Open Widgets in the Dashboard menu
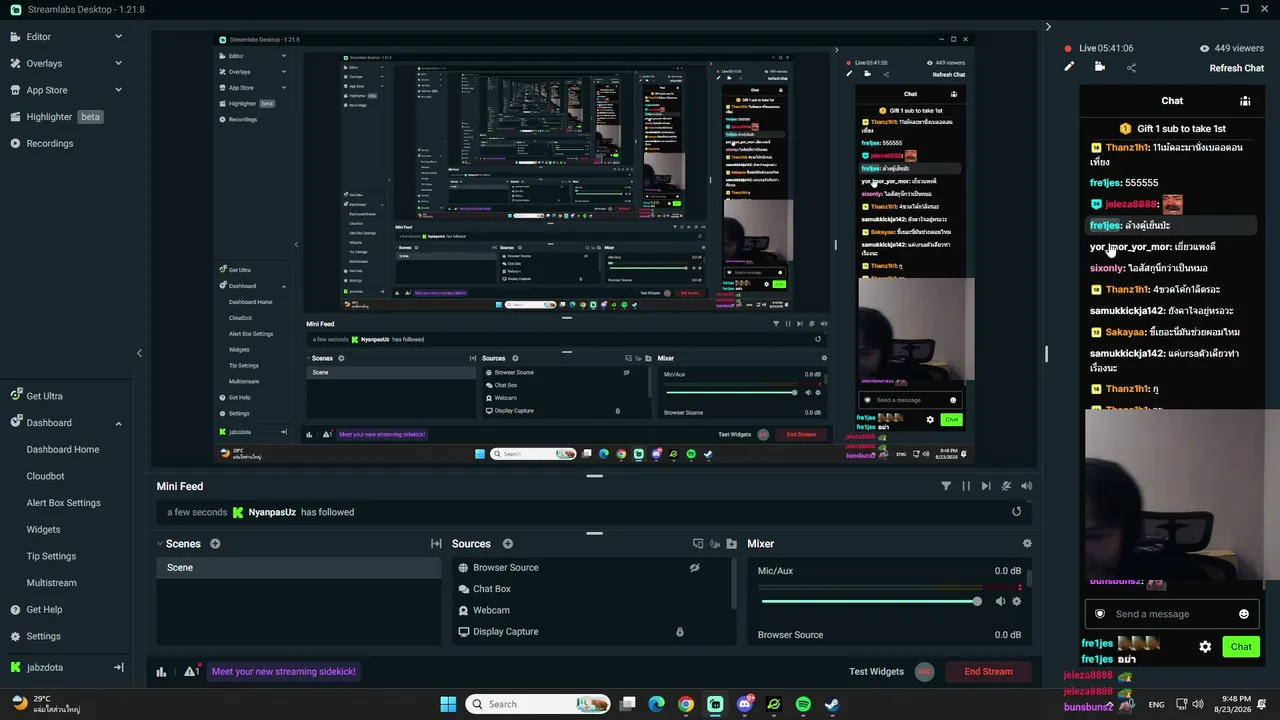 pyautogui.click(x=43, y=530)
